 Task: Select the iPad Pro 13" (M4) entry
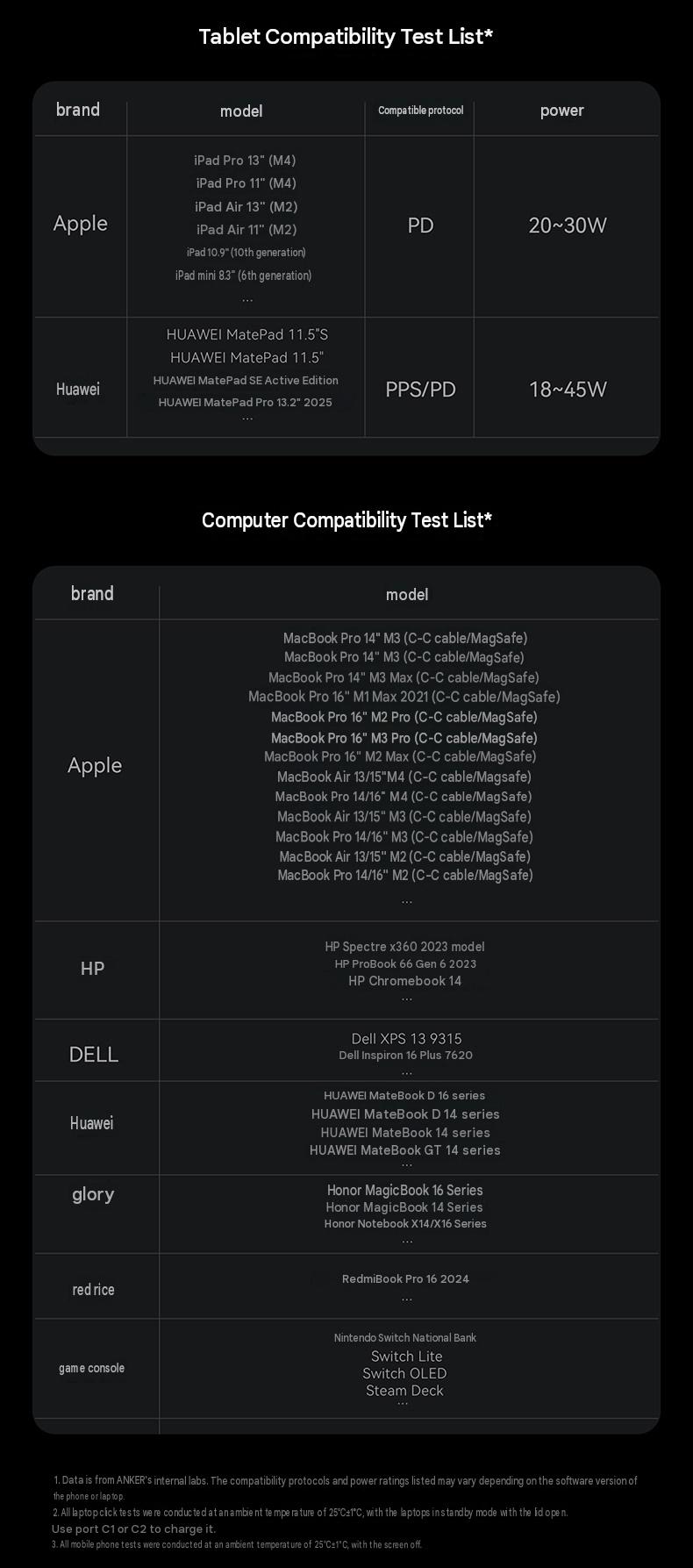tap(245, 161)
